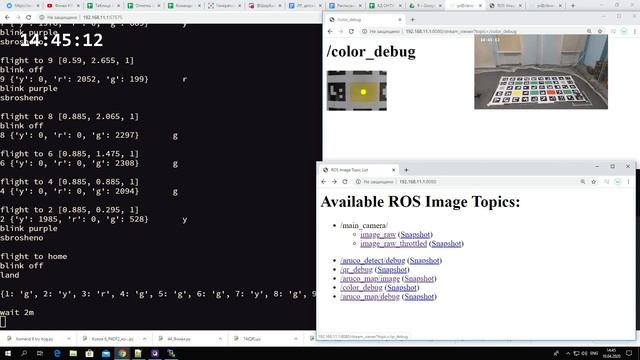
Task: Open Microsoft Store from the taskbar
Action: 89,353
